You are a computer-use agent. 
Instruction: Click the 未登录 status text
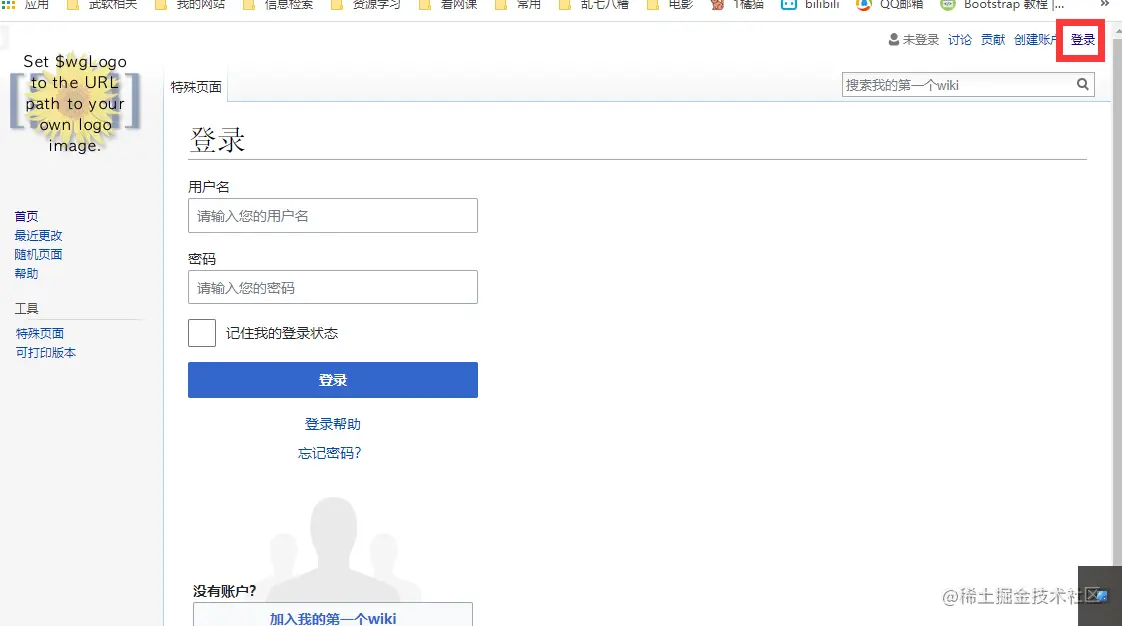920,40
